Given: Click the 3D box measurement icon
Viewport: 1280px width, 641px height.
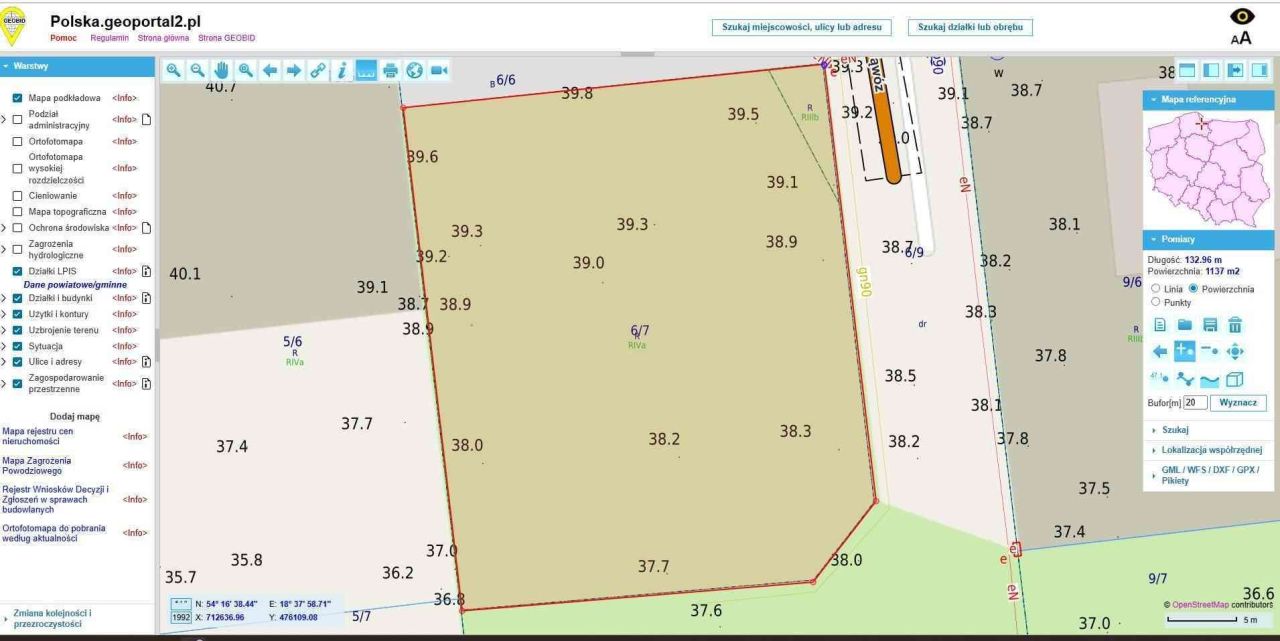Looking at the screenshot, I should (x=1235, y=379).
